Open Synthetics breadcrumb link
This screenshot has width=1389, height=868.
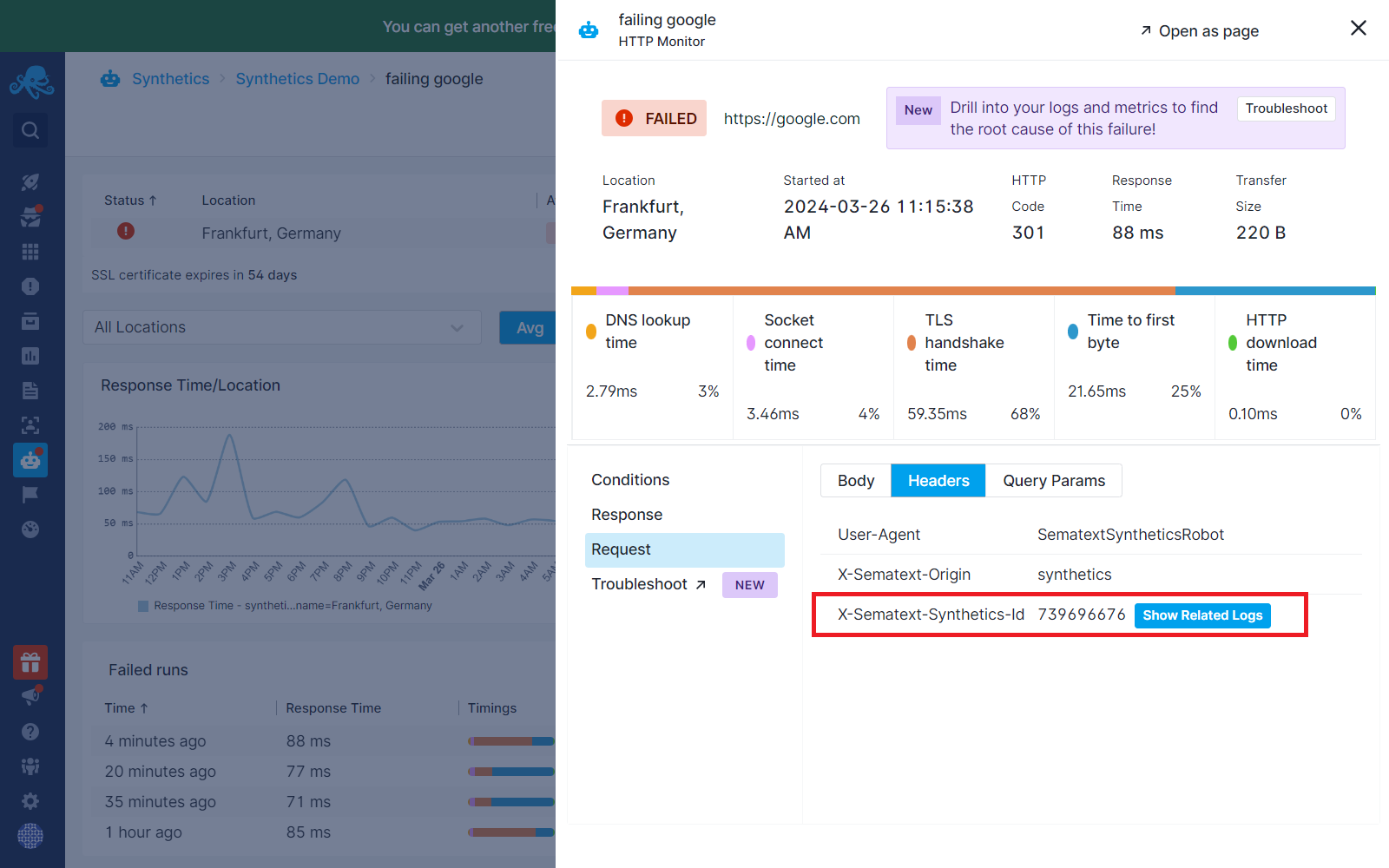pos(170,79)
